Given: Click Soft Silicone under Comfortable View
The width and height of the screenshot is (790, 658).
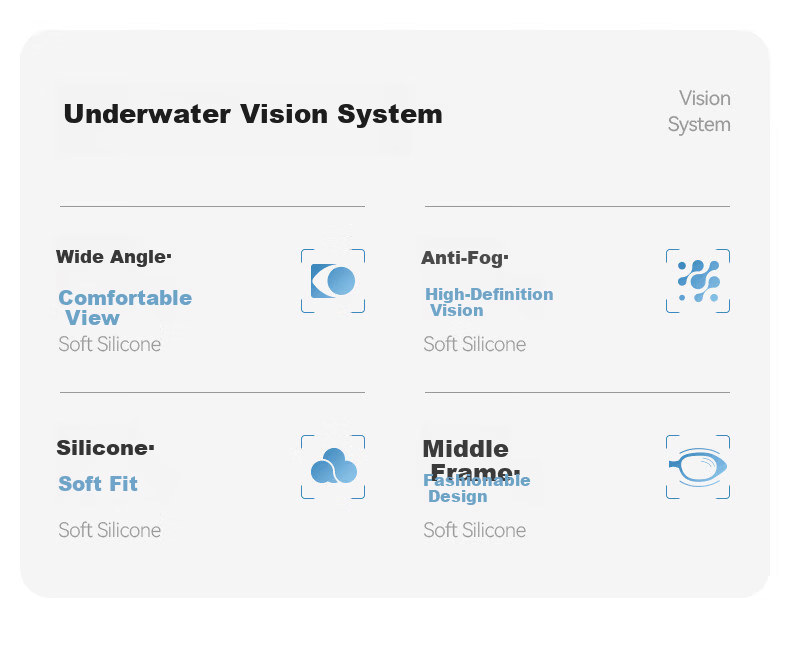Looking at the screenshot, I should point(110,344).
